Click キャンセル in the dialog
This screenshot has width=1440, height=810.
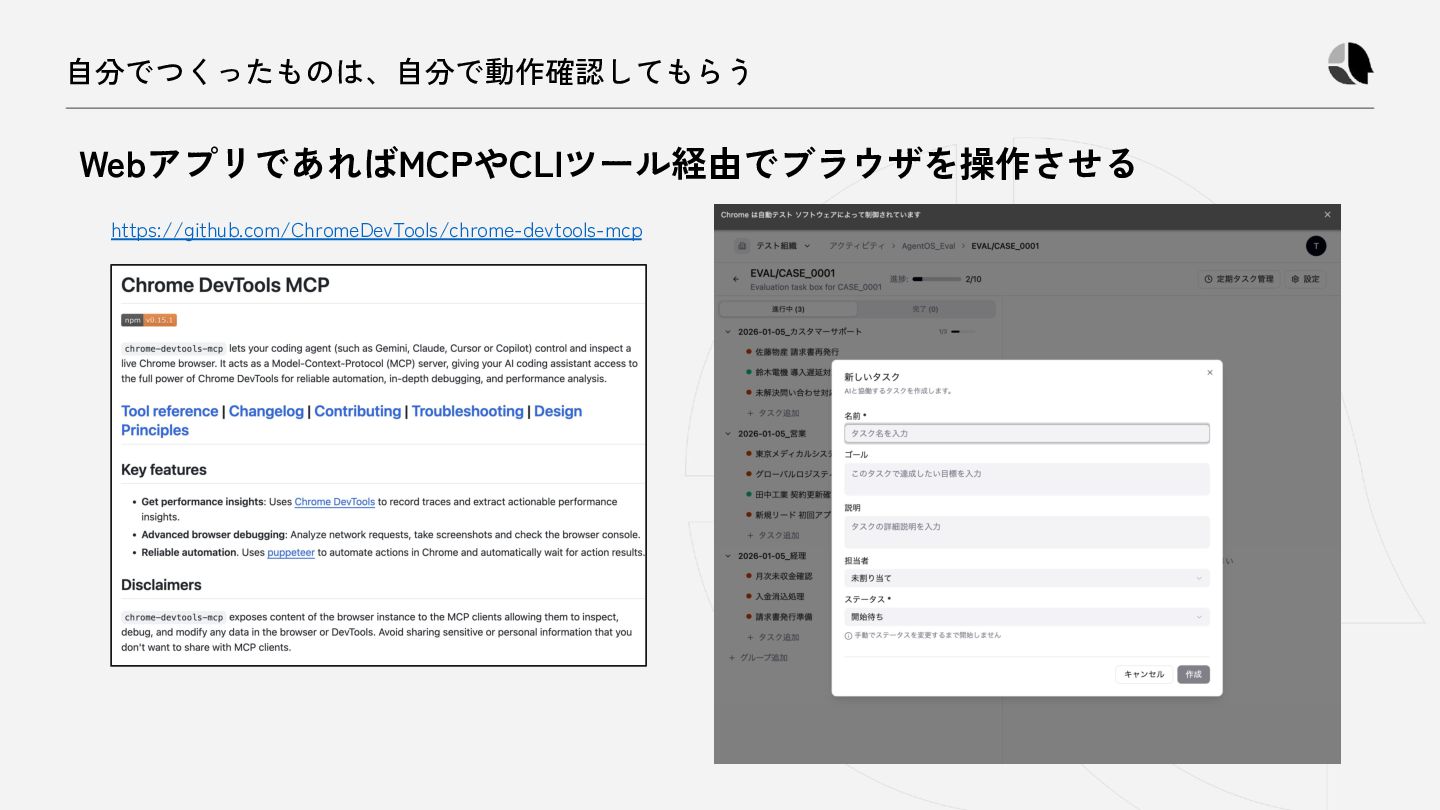(1144, 674)
